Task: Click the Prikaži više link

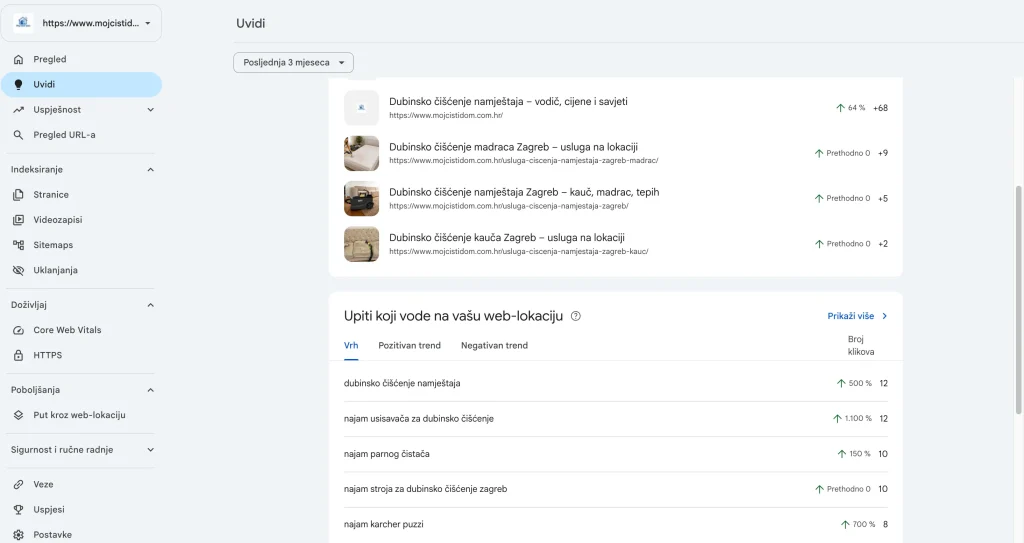Action: tap(850, 316)
